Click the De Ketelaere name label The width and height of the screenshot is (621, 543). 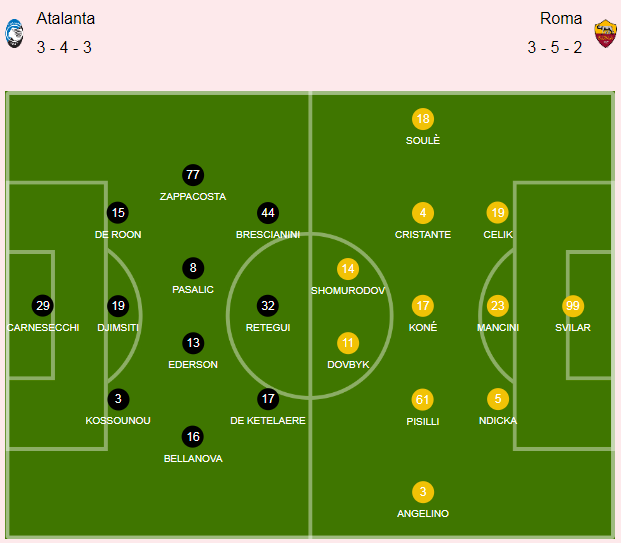[268, 421]
